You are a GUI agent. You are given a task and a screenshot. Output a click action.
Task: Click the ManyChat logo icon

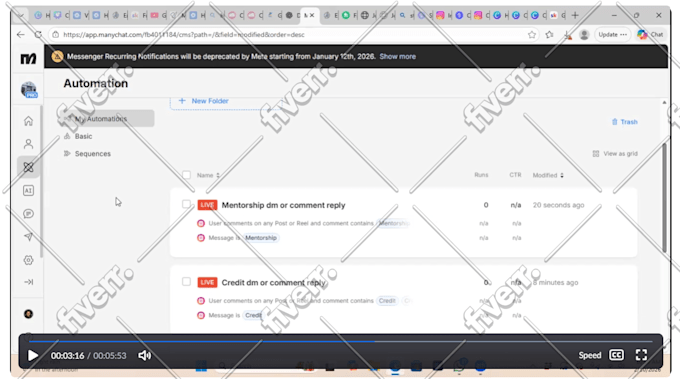[28, 58]
